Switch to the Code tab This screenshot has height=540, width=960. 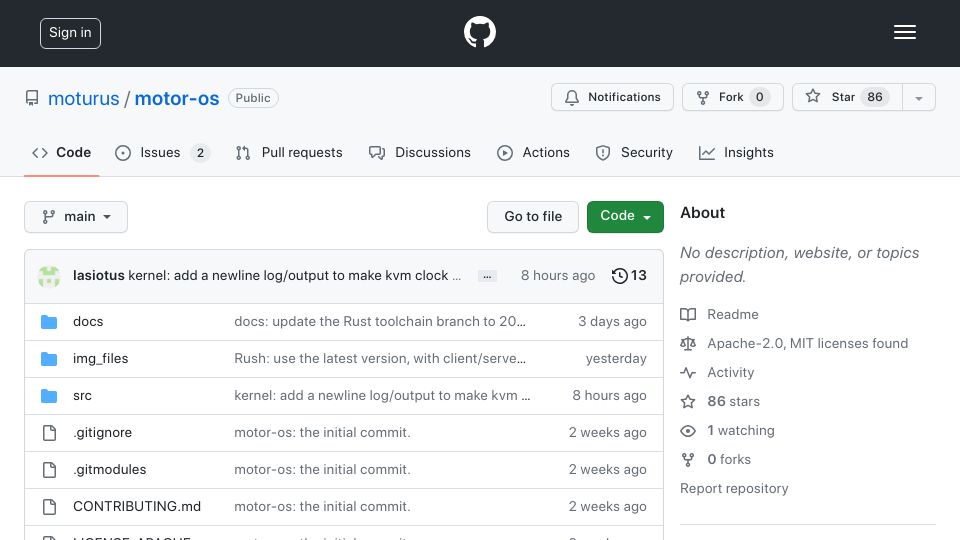tap(62, 153)
